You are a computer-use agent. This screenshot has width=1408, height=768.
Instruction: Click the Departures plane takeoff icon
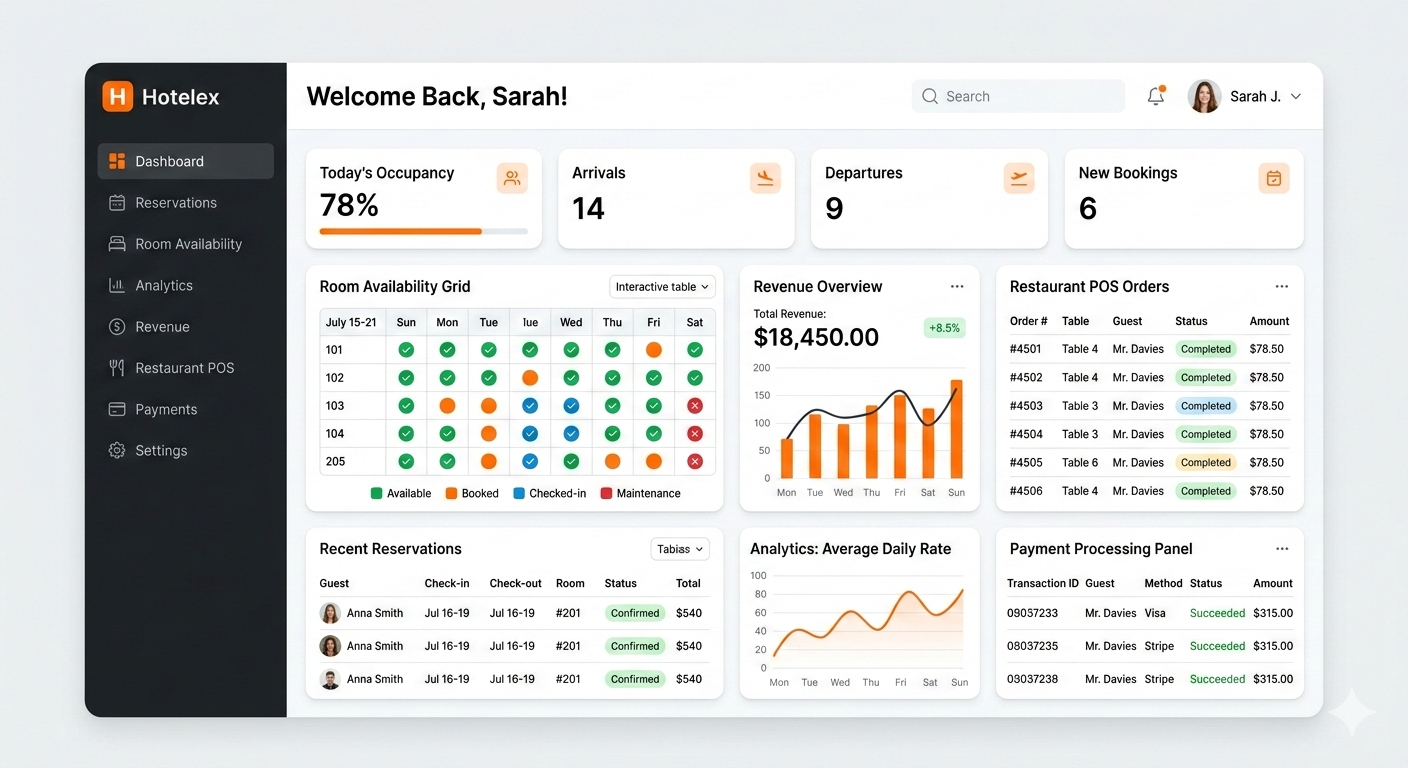click(x=1018, y=178)
